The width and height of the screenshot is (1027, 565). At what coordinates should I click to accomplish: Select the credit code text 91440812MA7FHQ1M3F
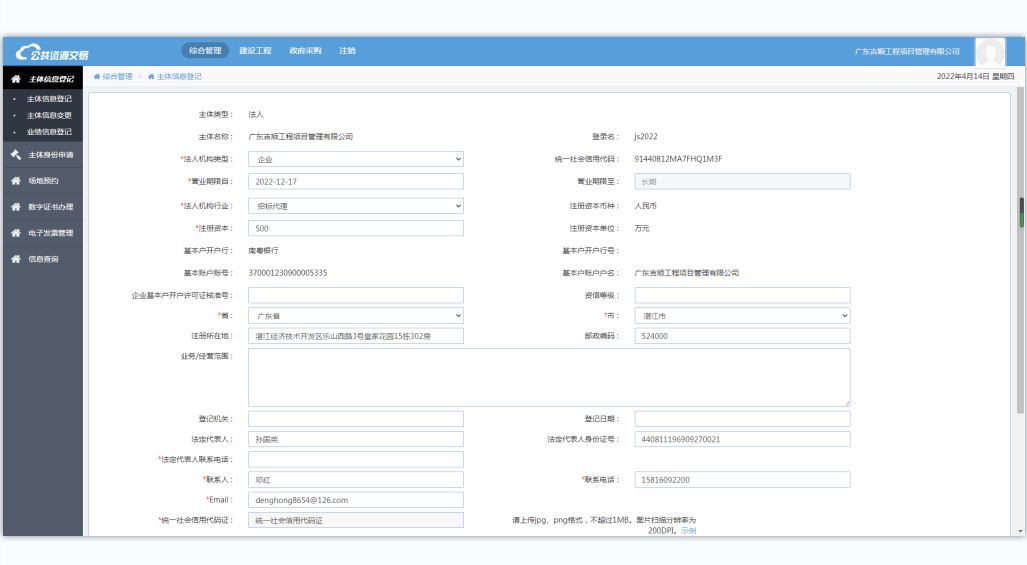pyautogui.click(x=678, y=159)
